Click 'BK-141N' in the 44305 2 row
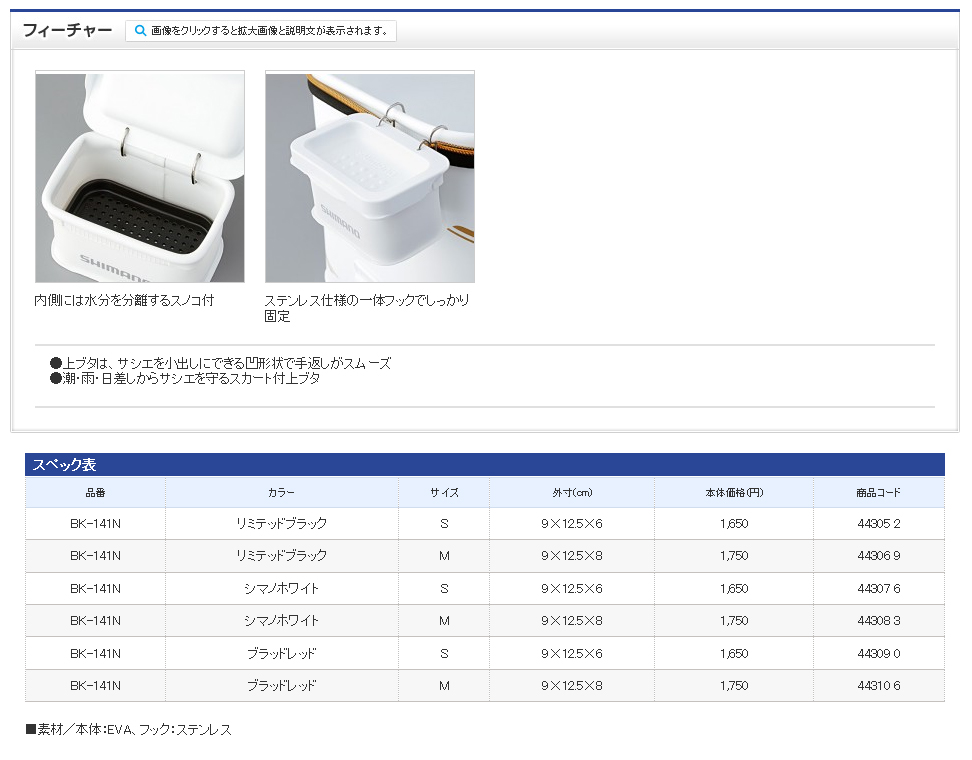This screenshot has width=972, height=760. click(x=95, y=524)
